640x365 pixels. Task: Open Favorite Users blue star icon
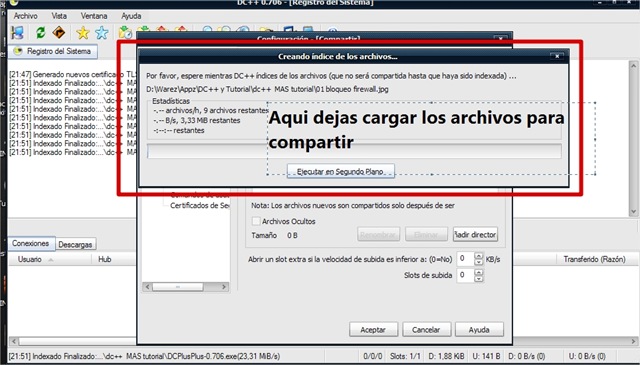(x=102, y=32)
